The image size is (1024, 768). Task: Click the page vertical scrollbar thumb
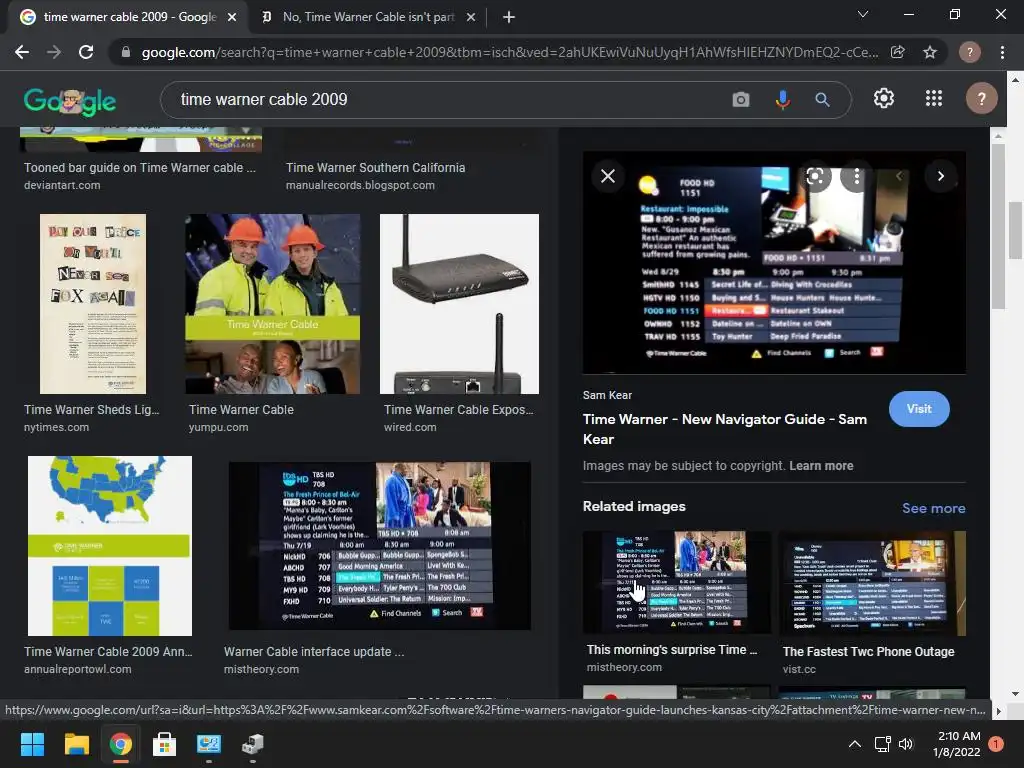click(1014, 230)
